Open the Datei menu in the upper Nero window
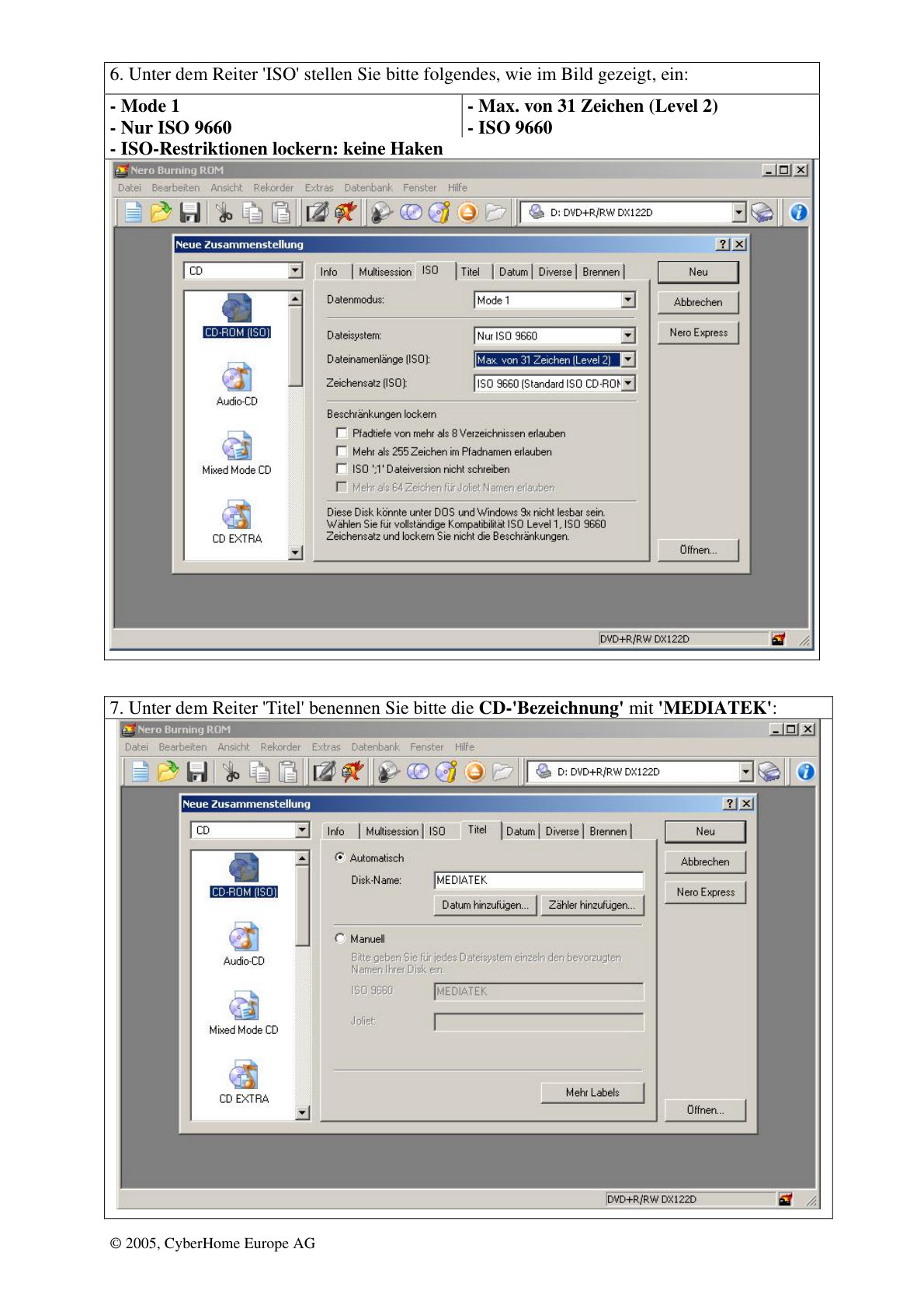The image size is (924, 1308). point(130,188)
